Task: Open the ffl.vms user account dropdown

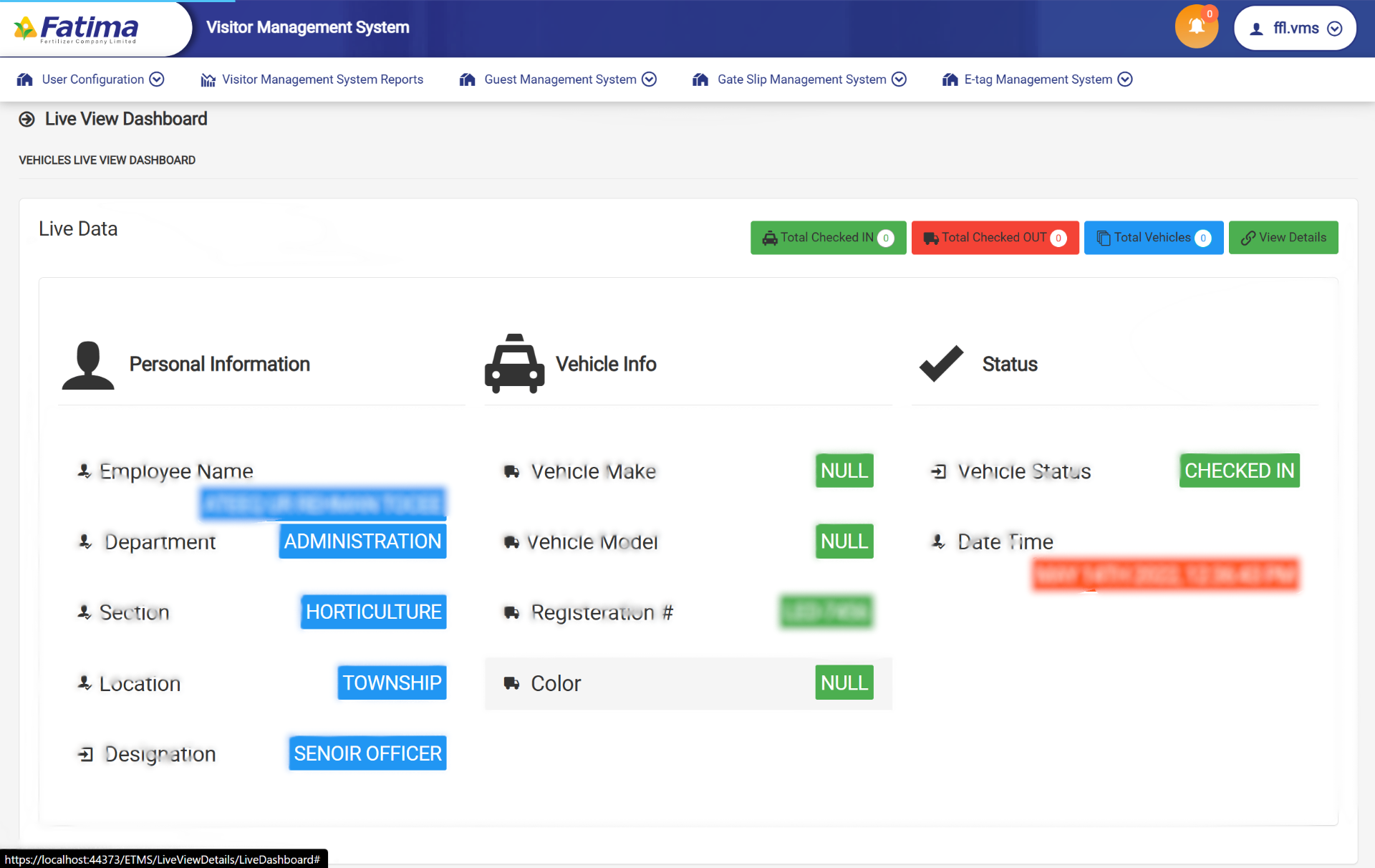Action: pyautogui.click(x=1295, y=29)
